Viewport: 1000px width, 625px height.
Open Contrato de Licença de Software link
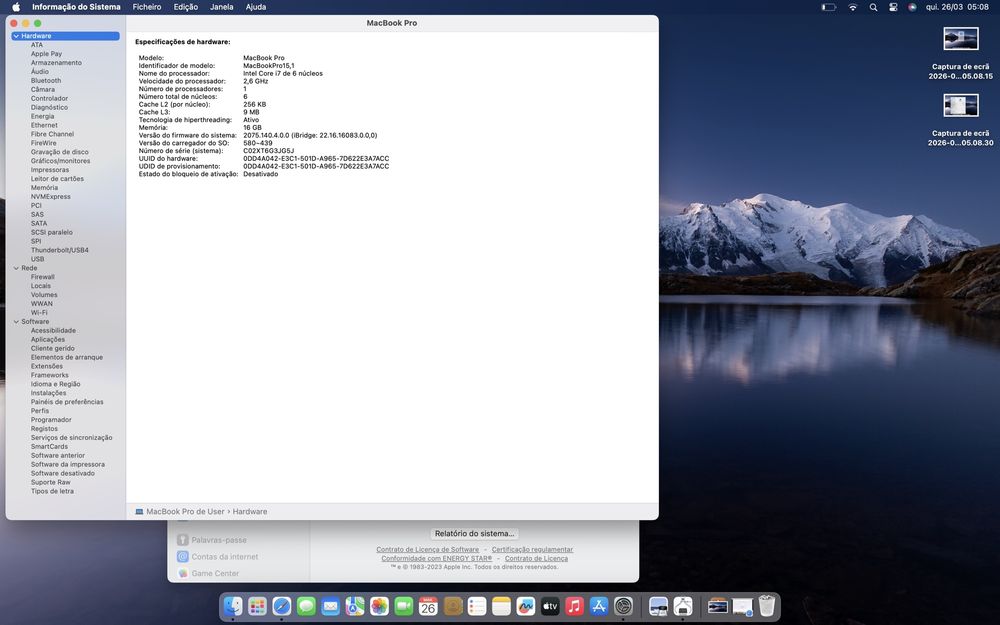pyautogui.click(x=427, y=549)
